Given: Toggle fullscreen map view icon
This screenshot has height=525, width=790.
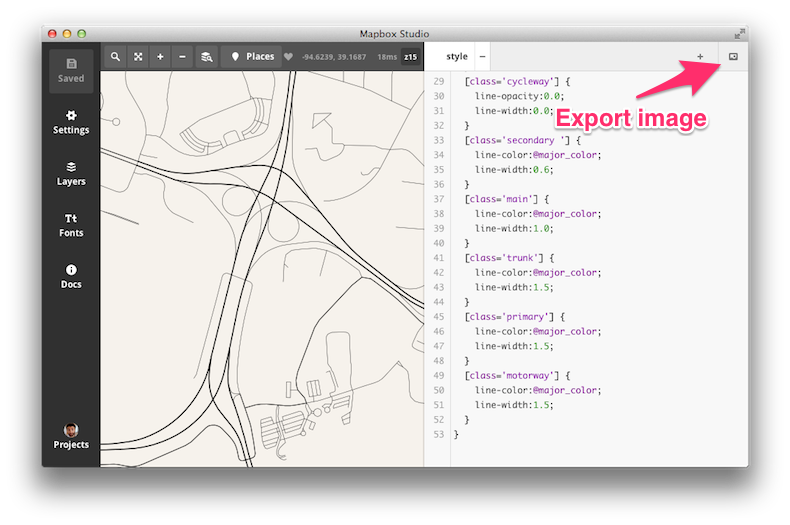Looking at the screenshot, I should coord(138,56).
